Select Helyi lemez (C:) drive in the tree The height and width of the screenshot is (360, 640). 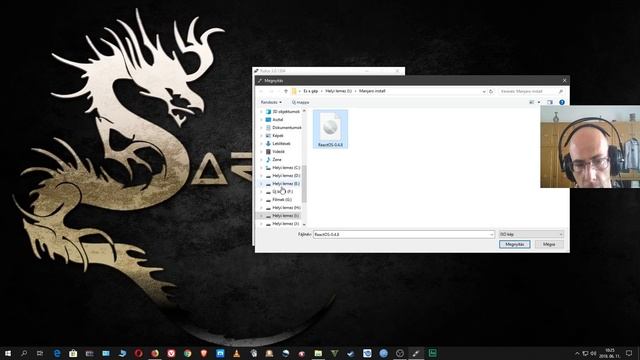282,168
